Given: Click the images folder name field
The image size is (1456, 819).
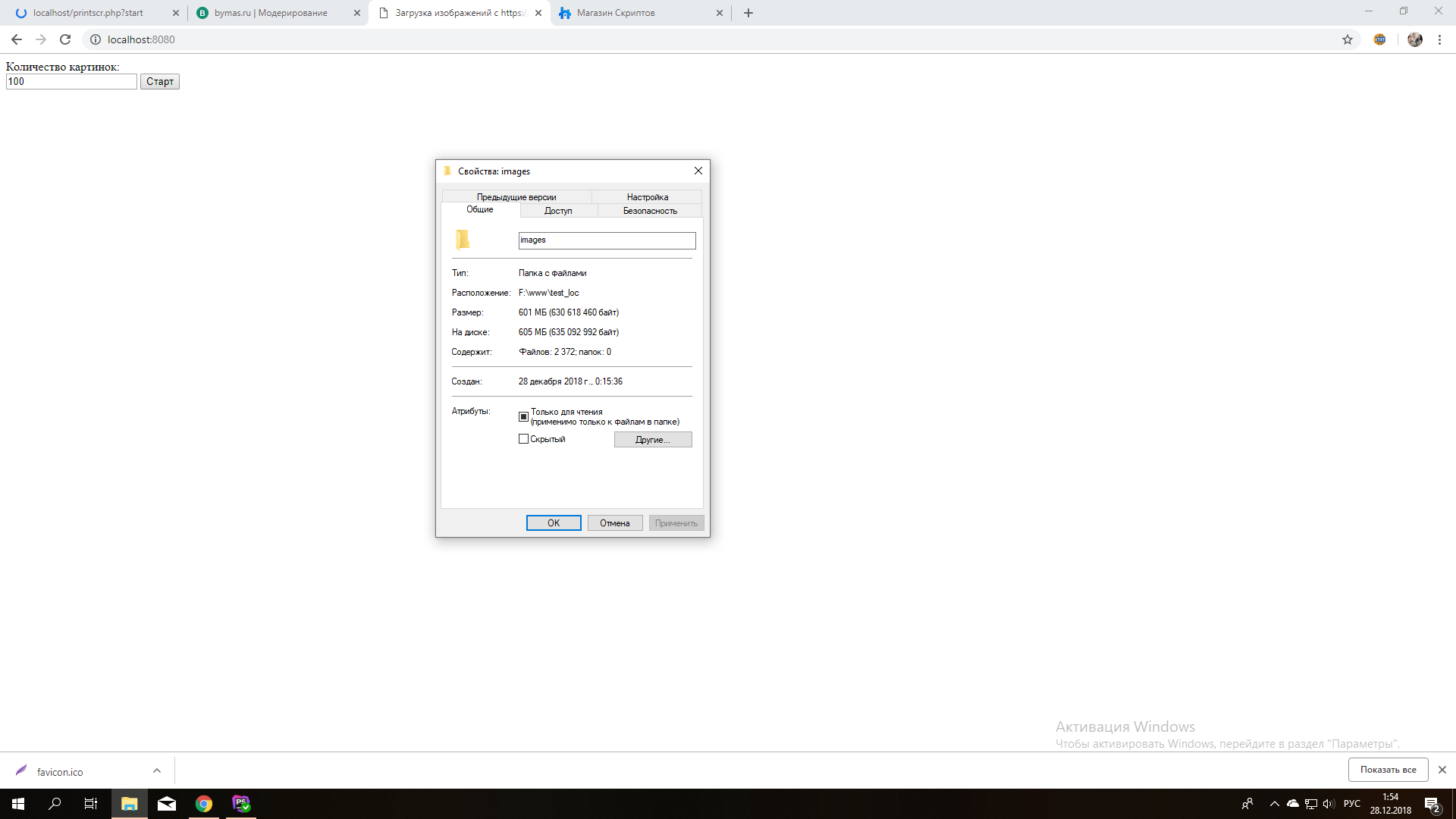Looking at the screenshot, I should [607, 240].
